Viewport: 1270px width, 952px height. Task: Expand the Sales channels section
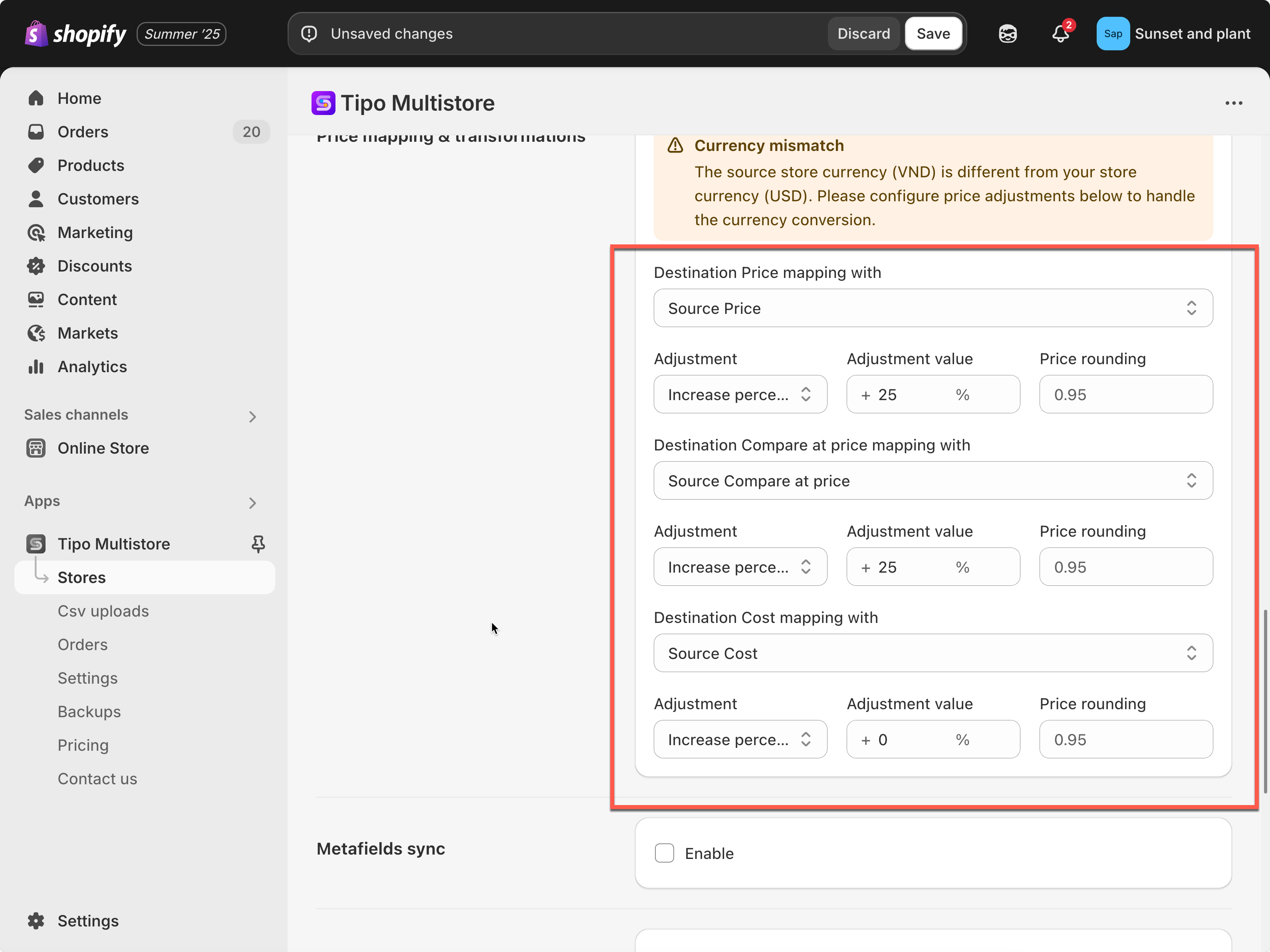[252, 416]
